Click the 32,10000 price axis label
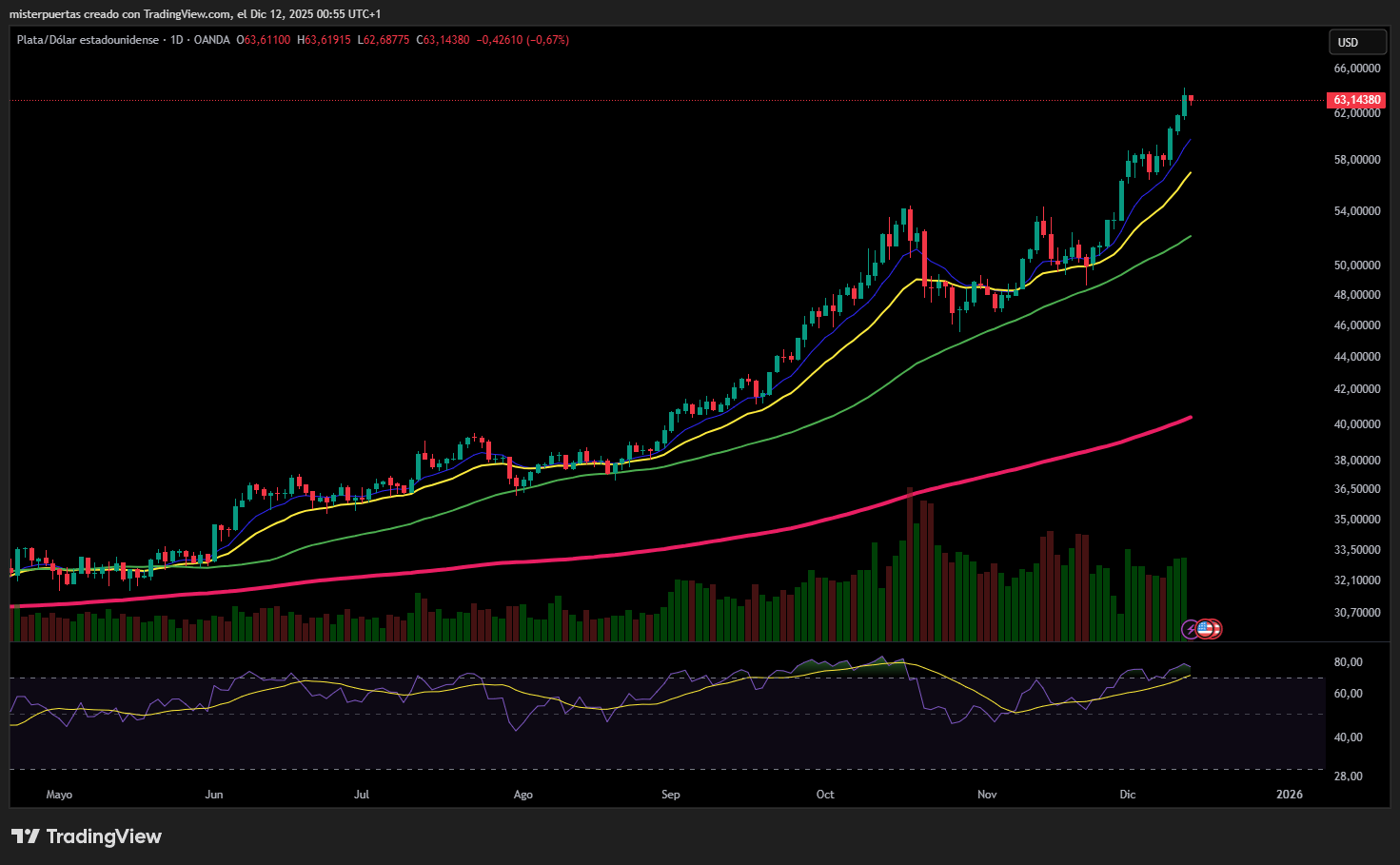The image size is (1400, 865). (x=1357, y=580)
